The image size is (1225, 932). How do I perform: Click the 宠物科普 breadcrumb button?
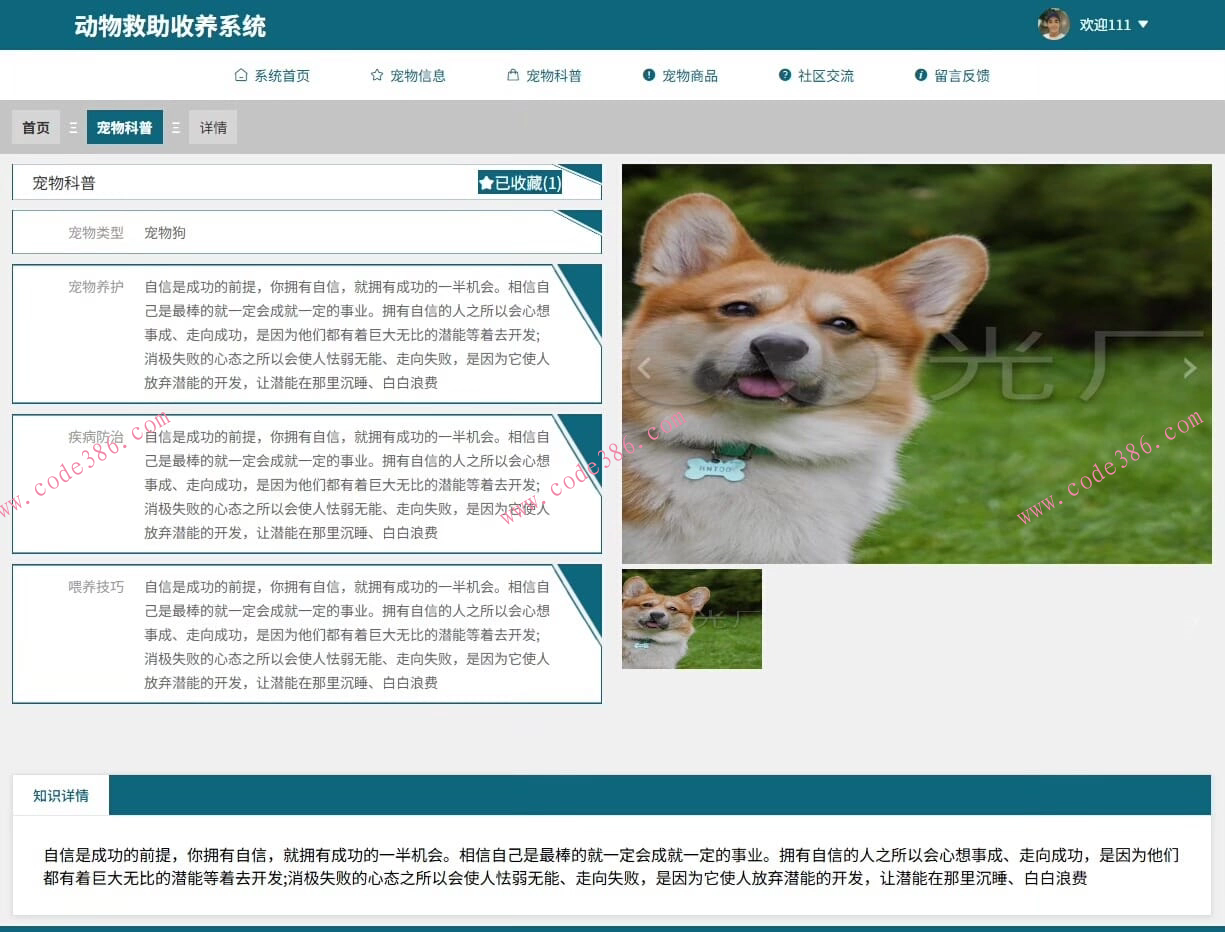pos(125,128)
